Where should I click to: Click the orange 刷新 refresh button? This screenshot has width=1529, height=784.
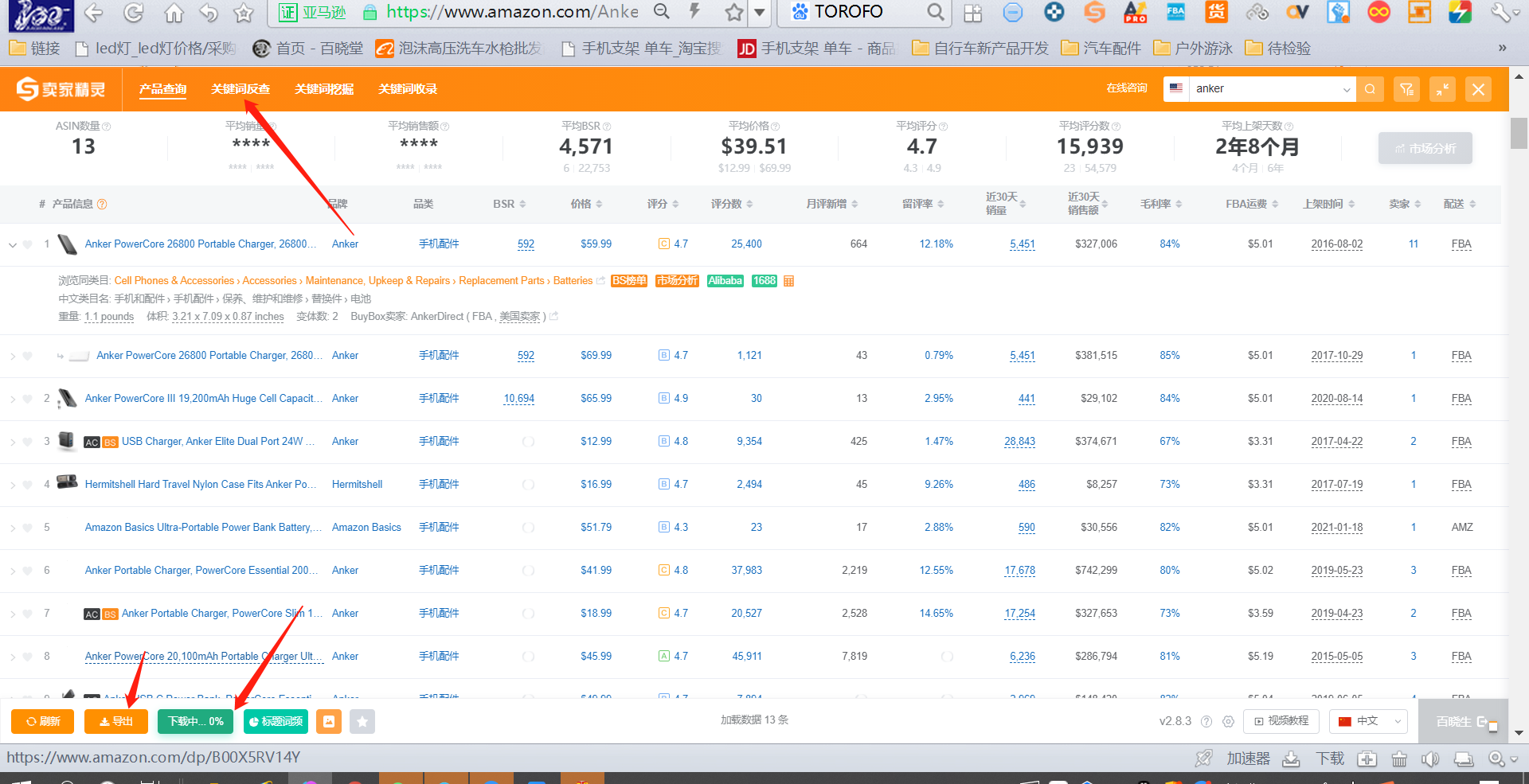[x=43, y=721]
